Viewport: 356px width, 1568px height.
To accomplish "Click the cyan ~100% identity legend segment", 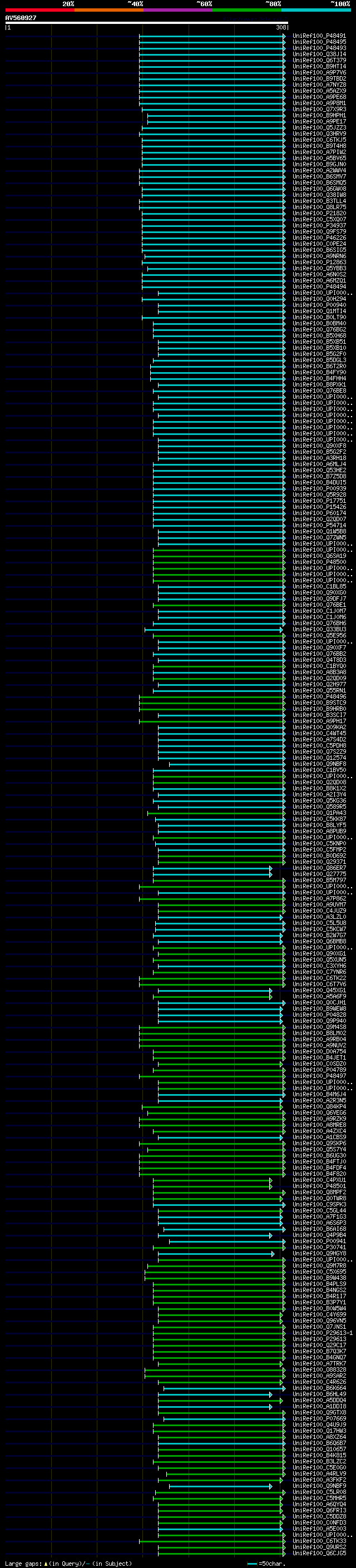I will click(x=316, y=10).
